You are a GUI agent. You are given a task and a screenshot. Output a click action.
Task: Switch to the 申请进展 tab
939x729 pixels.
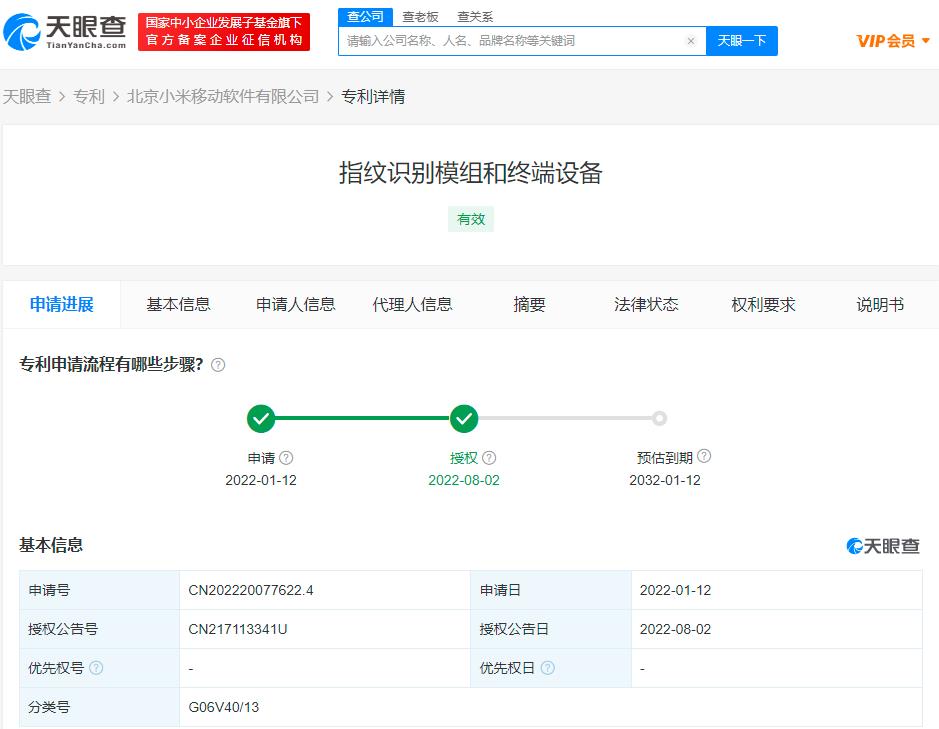(x=62, y=305)
